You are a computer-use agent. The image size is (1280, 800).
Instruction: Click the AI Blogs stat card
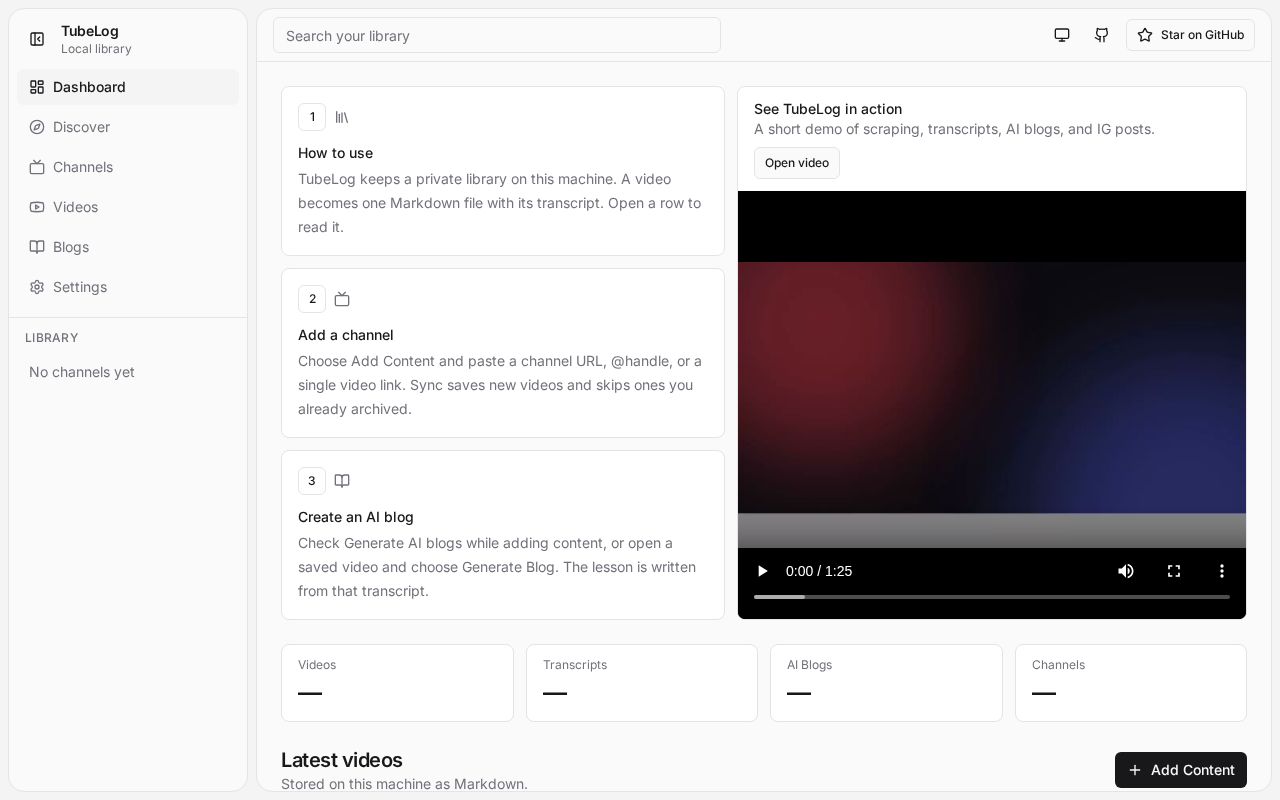pos(886,683)
